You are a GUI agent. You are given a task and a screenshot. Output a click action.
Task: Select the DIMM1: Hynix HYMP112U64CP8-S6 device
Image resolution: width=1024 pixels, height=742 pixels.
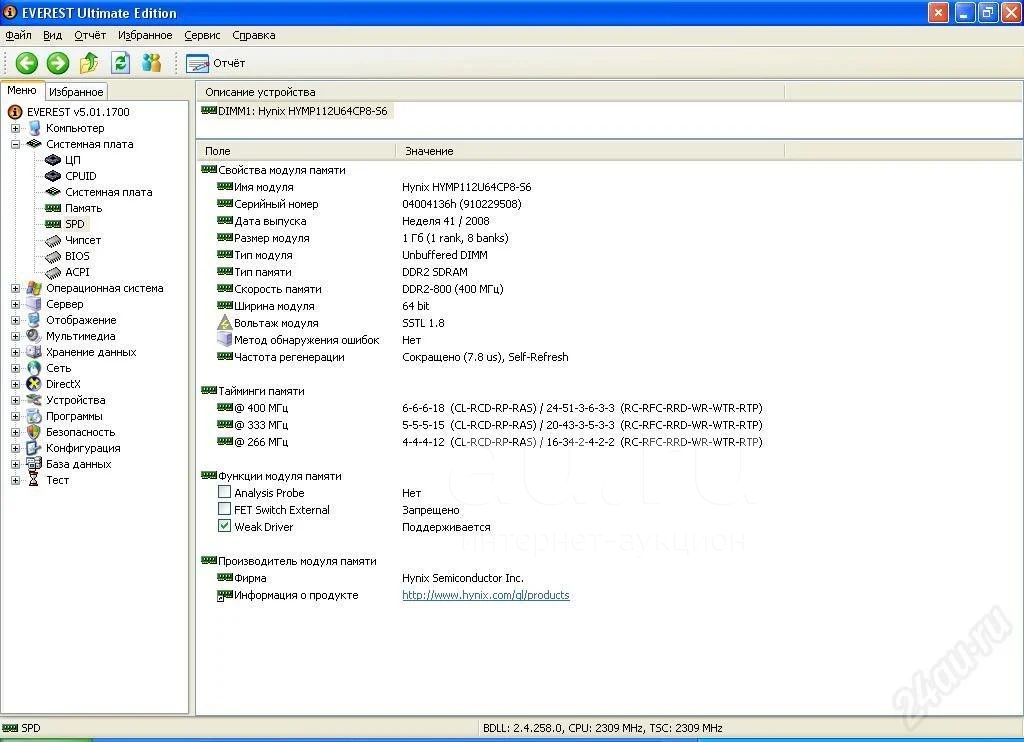tap(295, 111)
